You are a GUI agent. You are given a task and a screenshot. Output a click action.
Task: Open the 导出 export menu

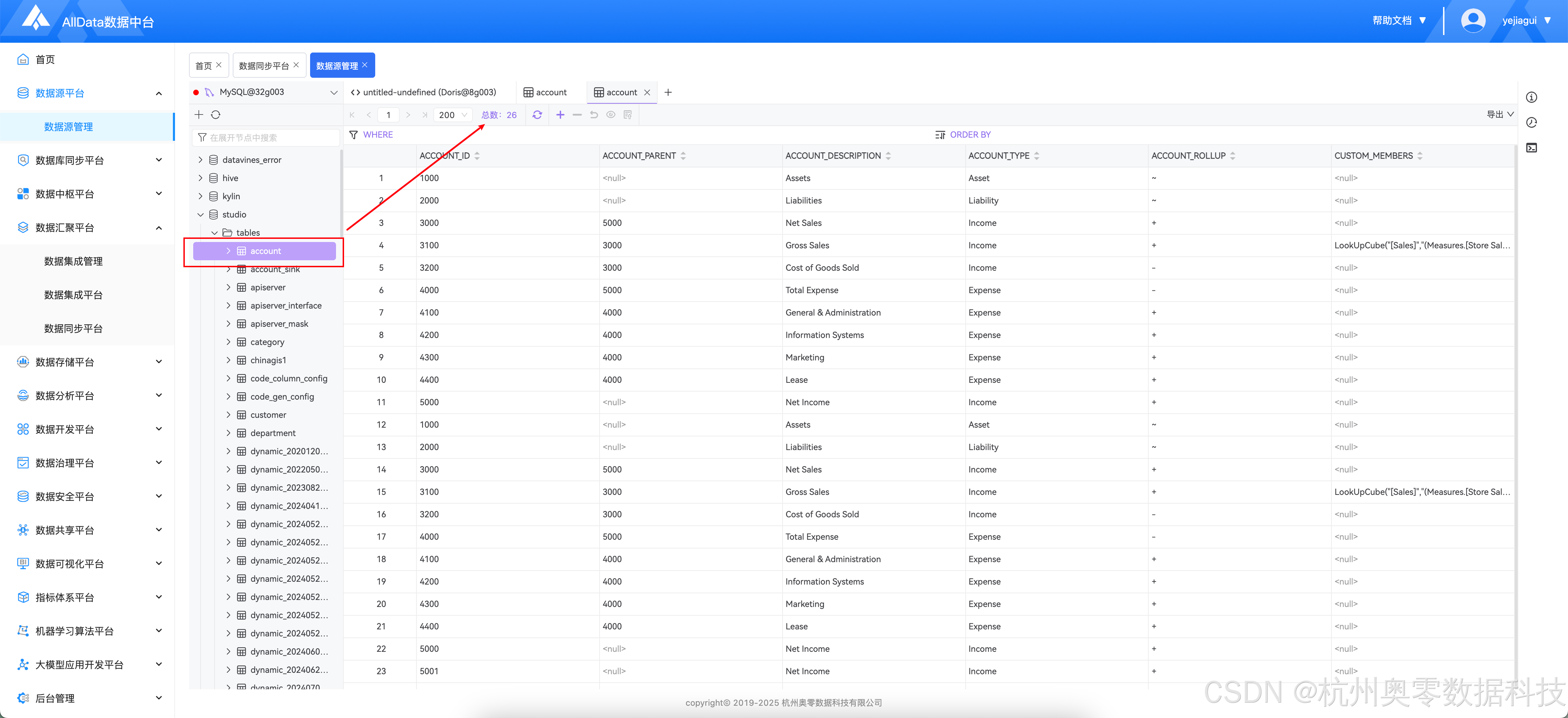point(1499,115)
